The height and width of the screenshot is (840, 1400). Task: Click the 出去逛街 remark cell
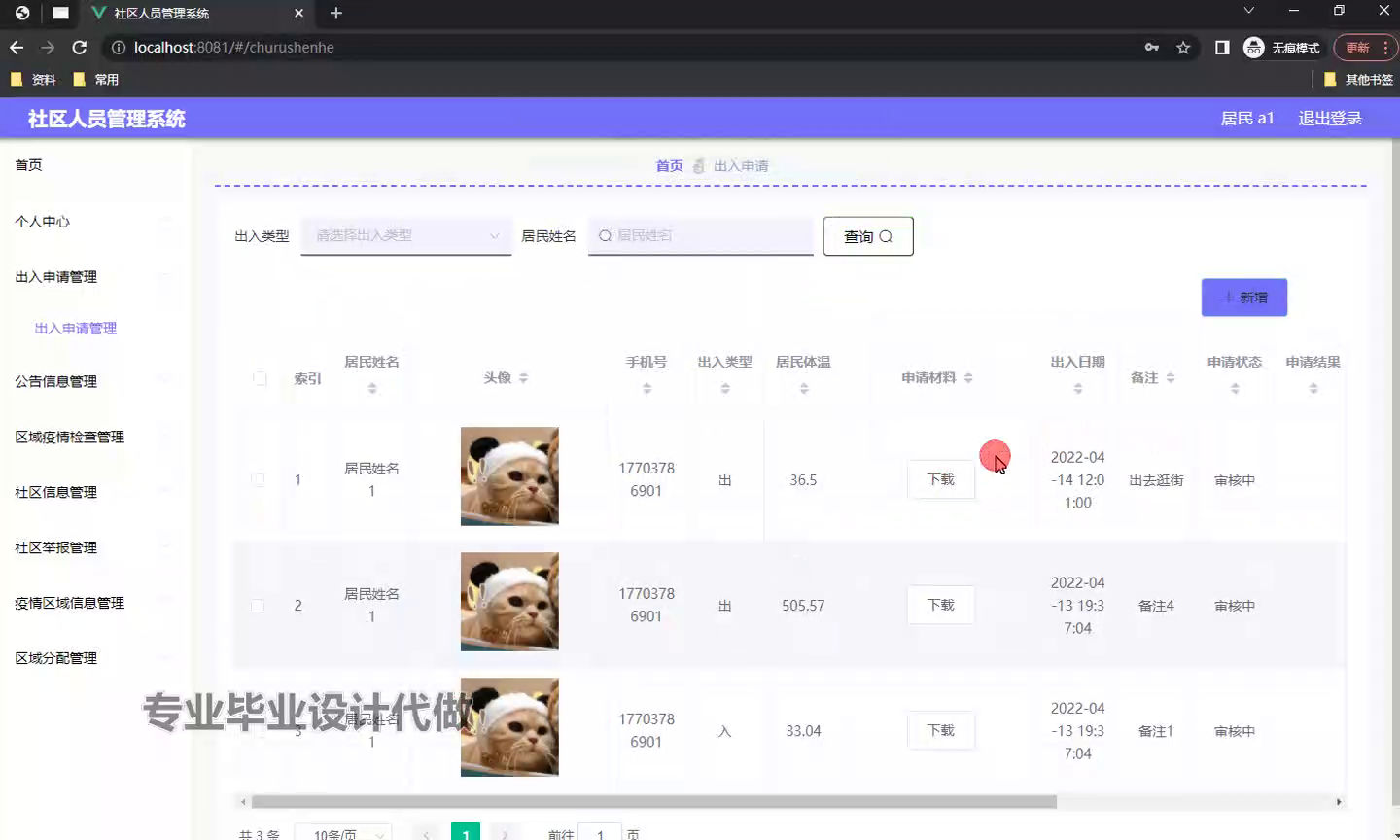[1156, 480]
